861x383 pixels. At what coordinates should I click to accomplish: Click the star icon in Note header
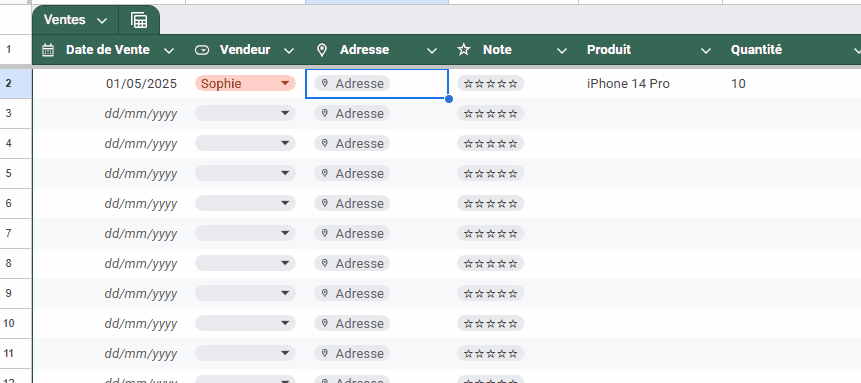[464, 50]
